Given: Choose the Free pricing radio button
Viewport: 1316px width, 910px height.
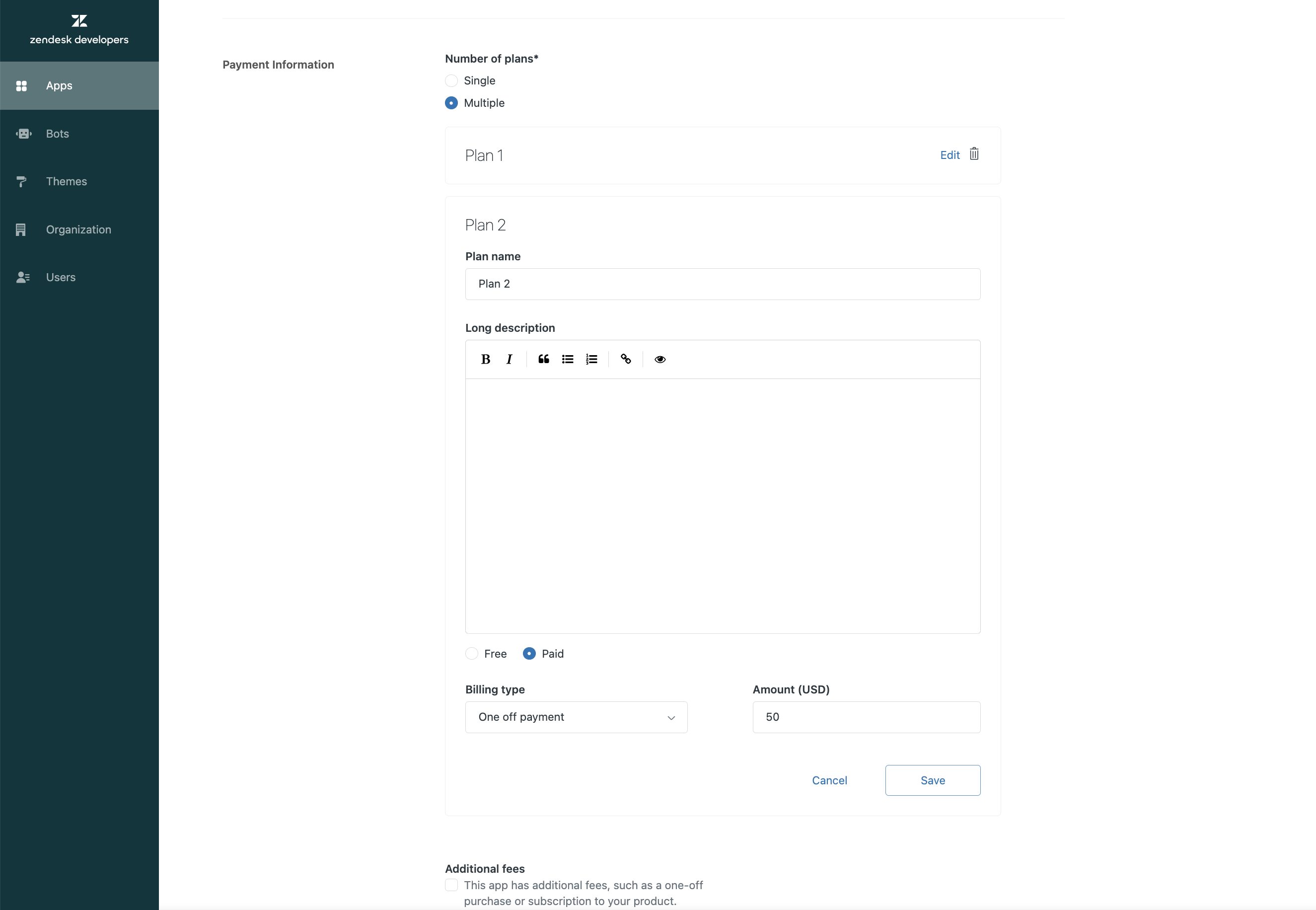Looking at the screenshot, I should (x=472, y=653).
